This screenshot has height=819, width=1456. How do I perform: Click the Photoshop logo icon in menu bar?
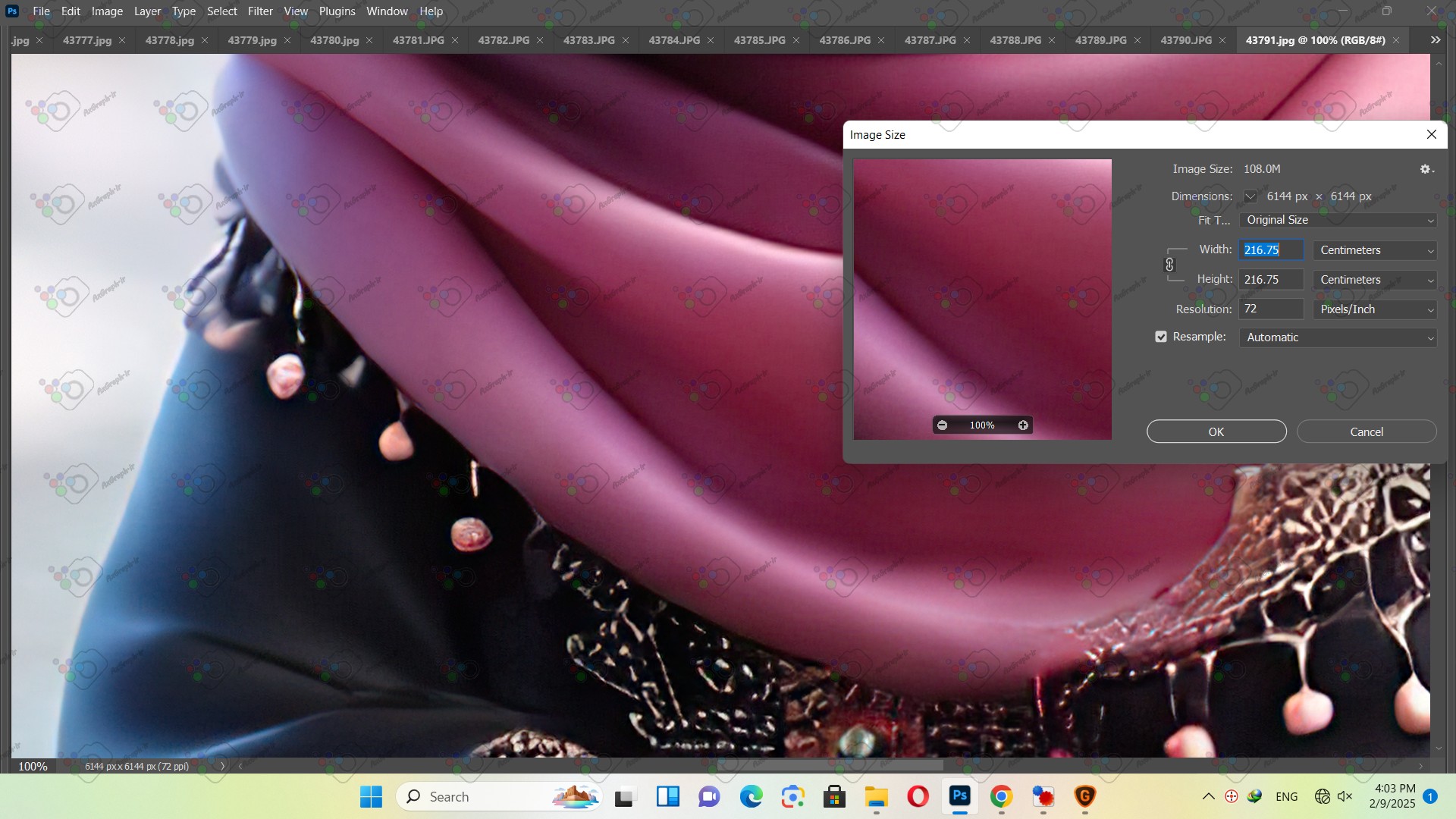coord(12,11)
